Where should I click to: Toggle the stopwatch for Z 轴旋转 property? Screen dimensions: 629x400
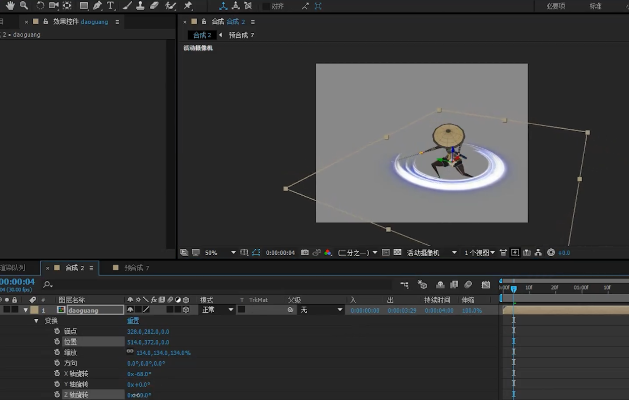57,394
